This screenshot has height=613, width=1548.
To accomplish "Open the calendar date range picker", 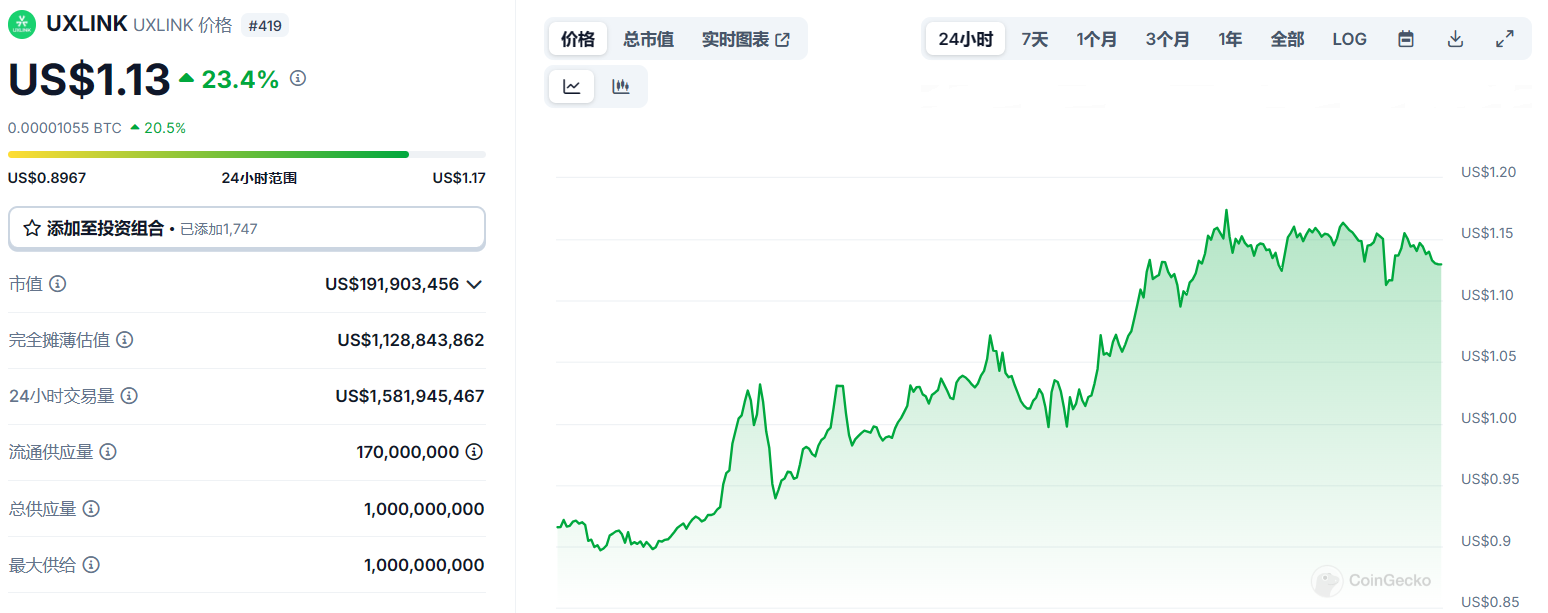I will pyautogui.click(x=1406, y=39).
